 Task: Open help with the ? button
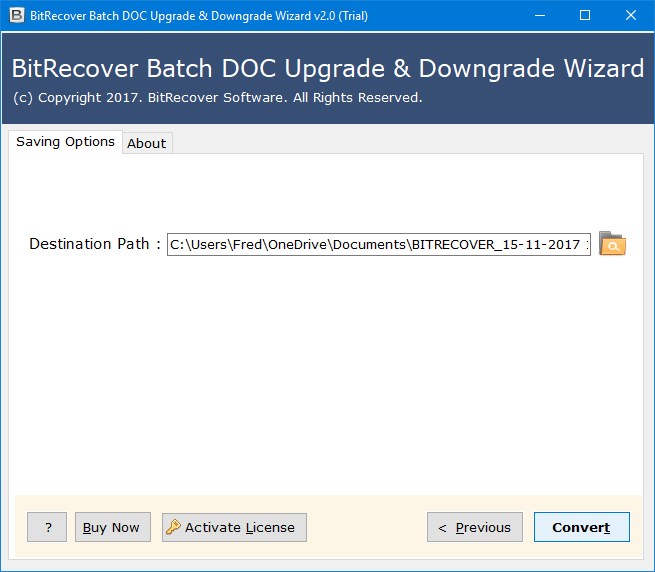(47, 527)
